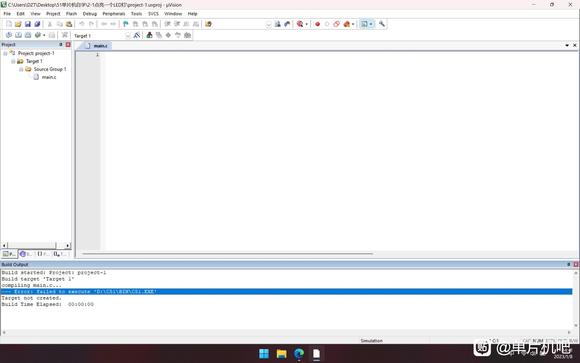
Task: Open Target Options with the magic wand icon
Action: (x=137, y=35)
